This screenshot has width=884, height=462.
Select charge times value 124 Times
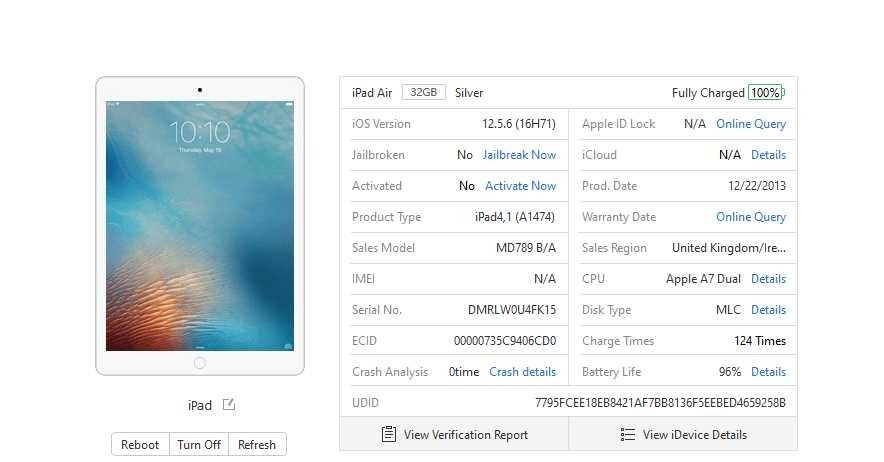click(x=760, y=341)
